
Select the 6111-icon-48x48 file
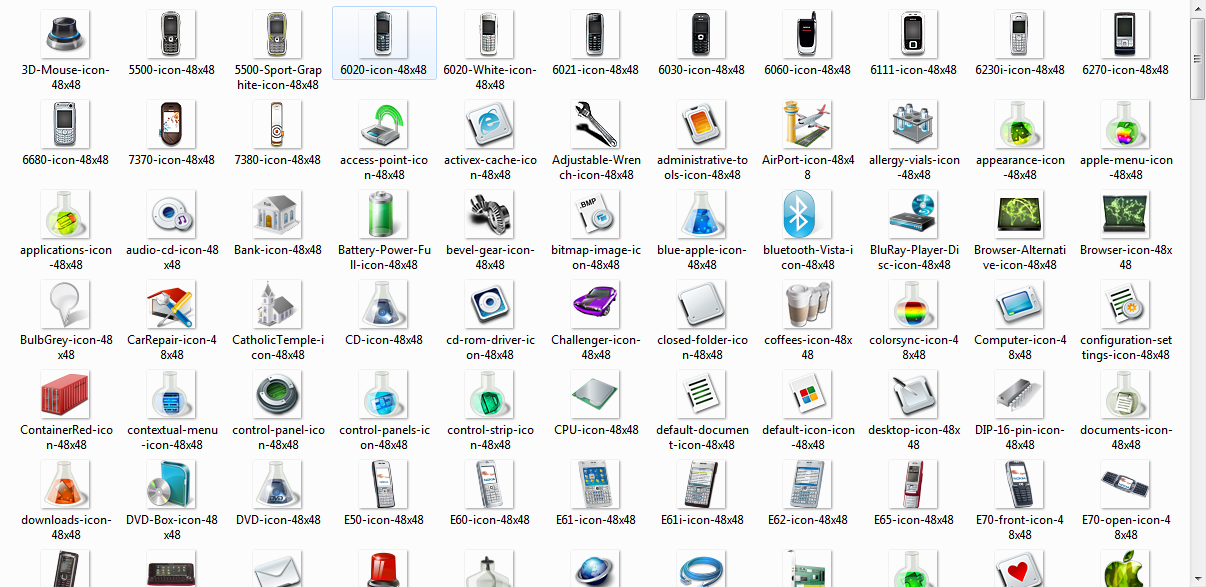click(x=914, y=34)
